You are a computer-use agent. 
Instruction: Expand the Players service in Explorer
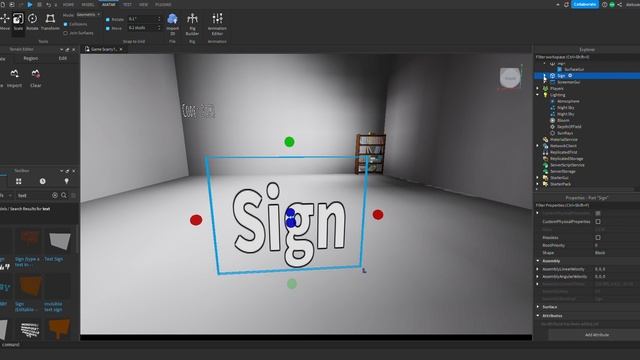click(x=538, y=89)
